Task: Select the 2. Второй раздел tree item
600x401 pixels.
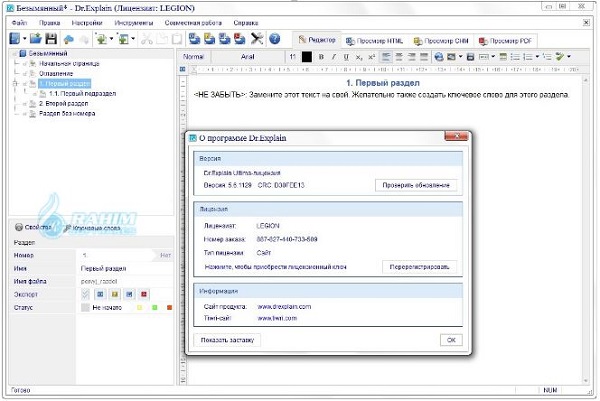Action: tap(64, 104)
